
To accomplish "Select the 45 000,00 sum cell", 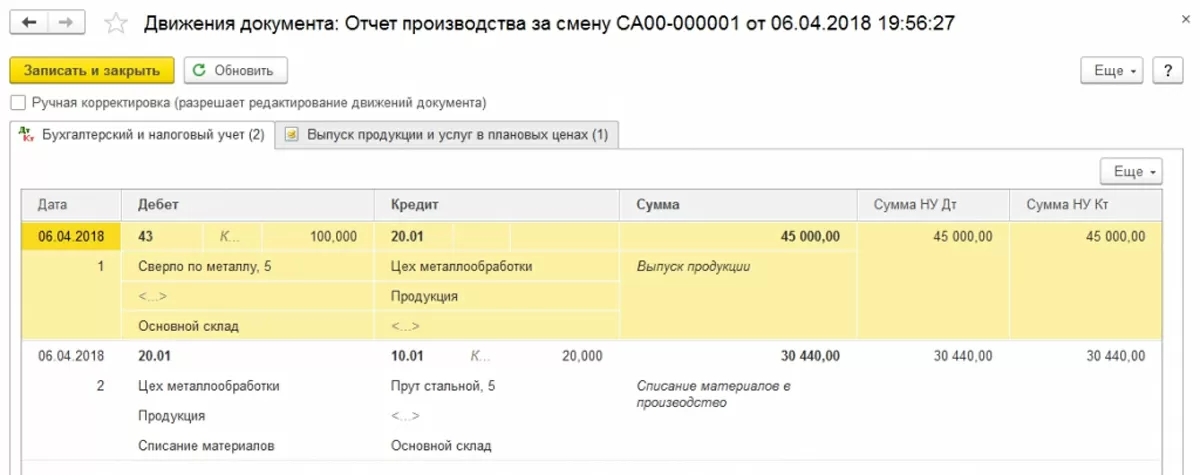I will click(810, 236).
